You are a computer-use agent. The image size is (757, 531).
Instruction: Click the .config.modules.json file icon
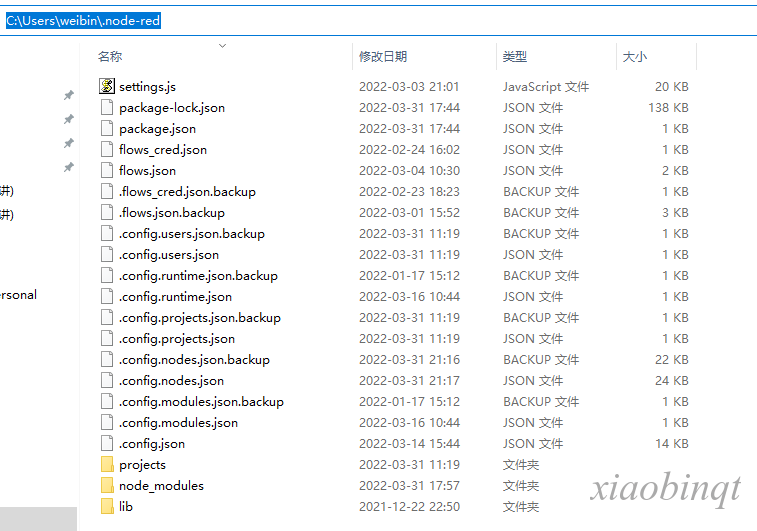coord(107,422)
